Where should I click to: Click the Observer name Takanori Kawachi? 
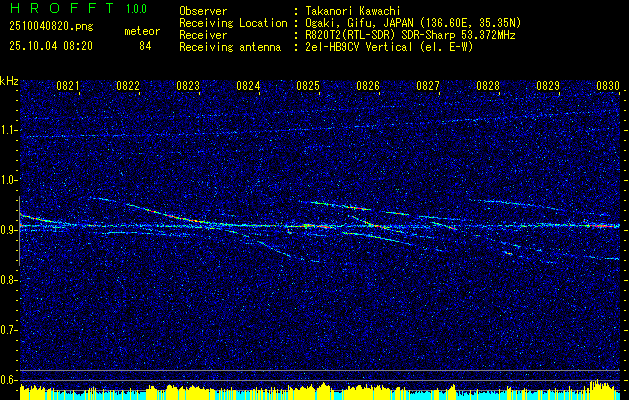pyautogui.click(x=351, y=12)
